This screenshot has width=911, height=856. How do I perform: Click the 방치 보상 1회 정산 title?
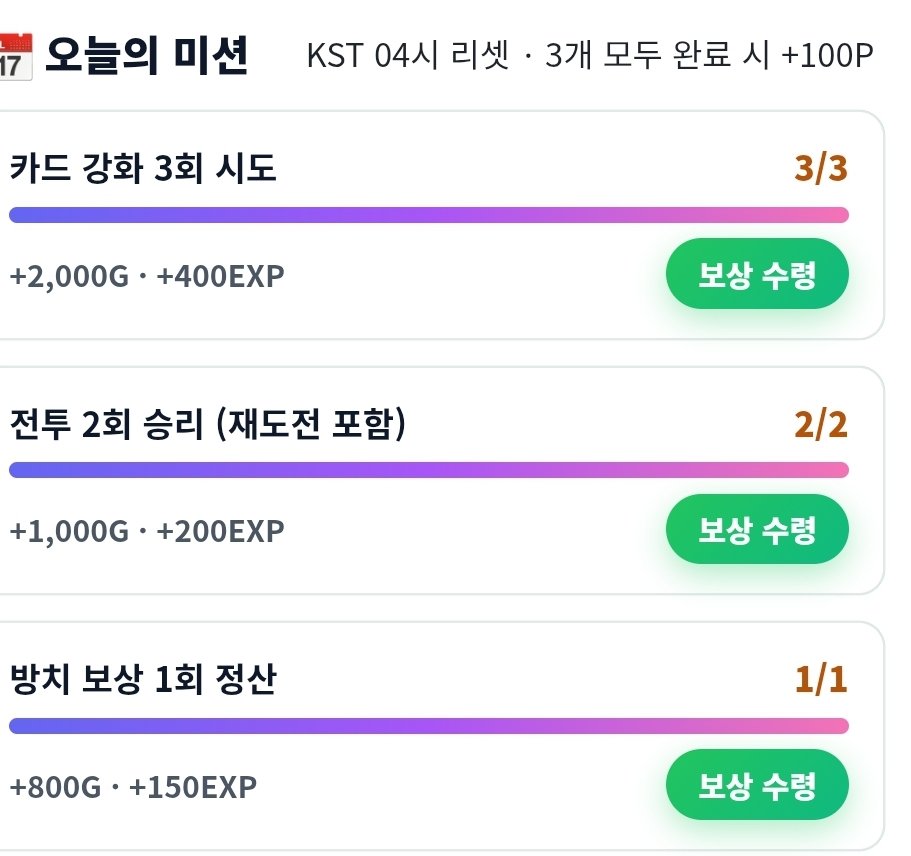point(143,679)
